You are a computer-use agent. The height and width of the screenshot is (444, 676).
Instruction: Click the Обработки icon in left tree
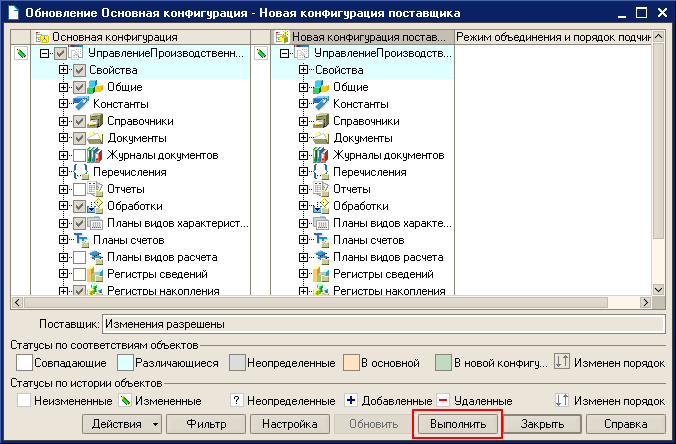coord(95,206)
